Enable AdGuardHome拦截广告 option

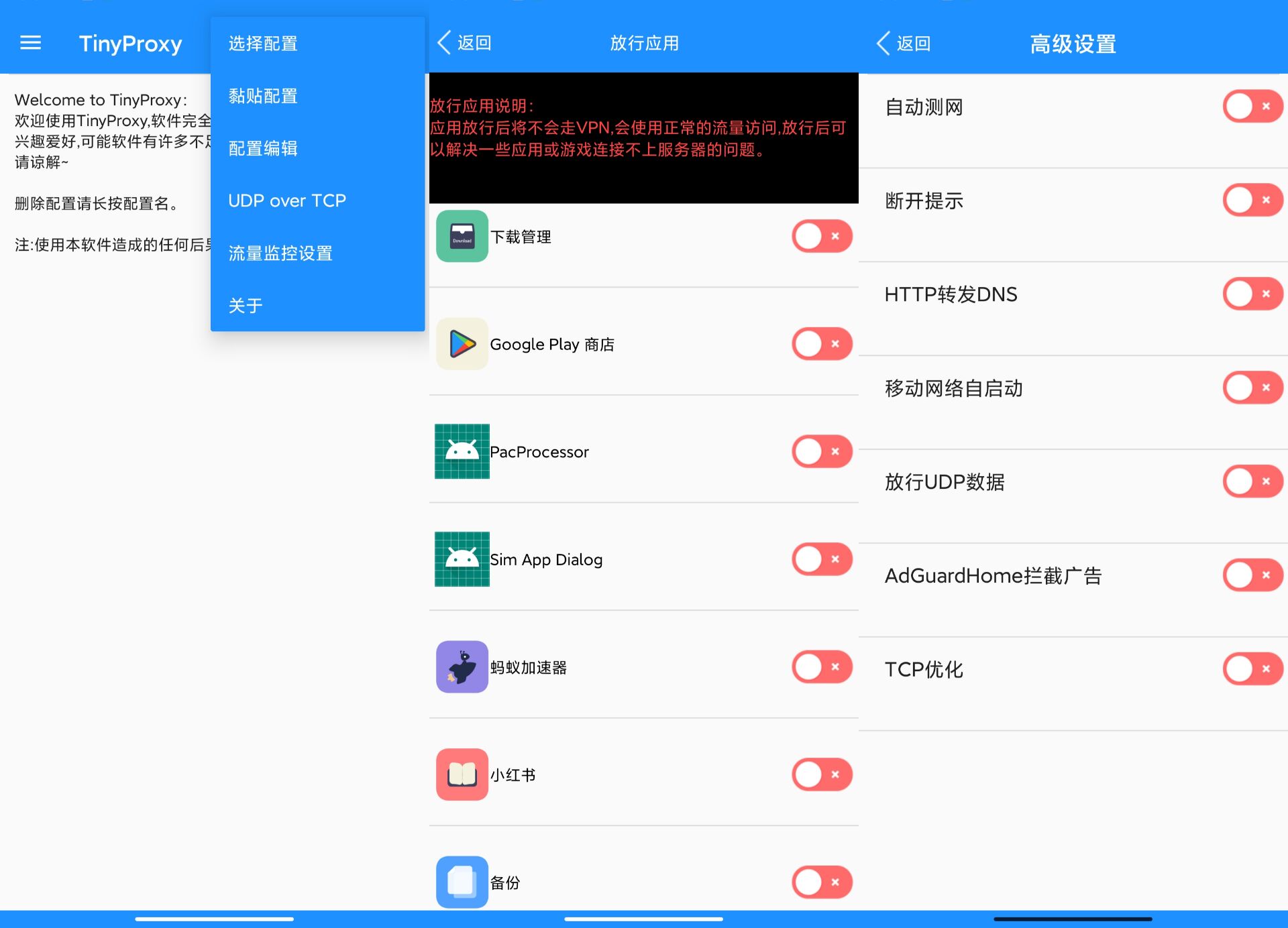(1252, 575)
